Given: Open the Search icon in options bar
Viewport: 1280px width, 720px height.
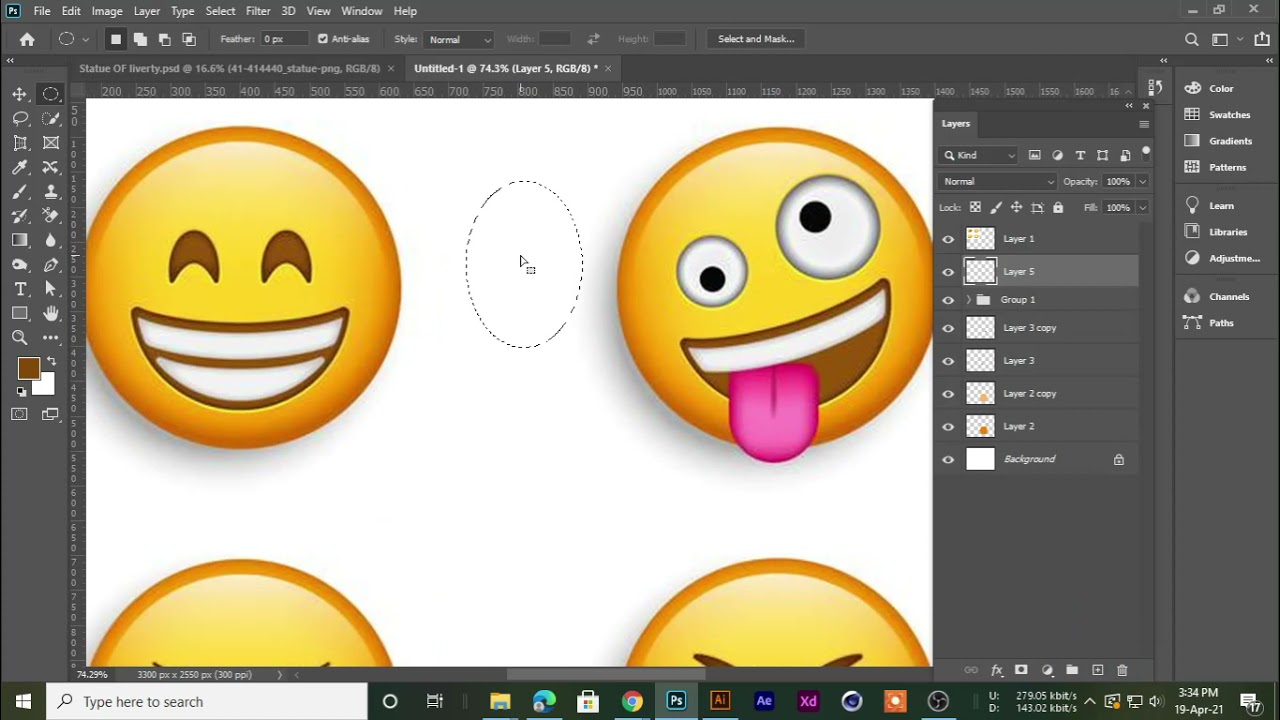Looking at the screenshot, I should (1191, 39).
